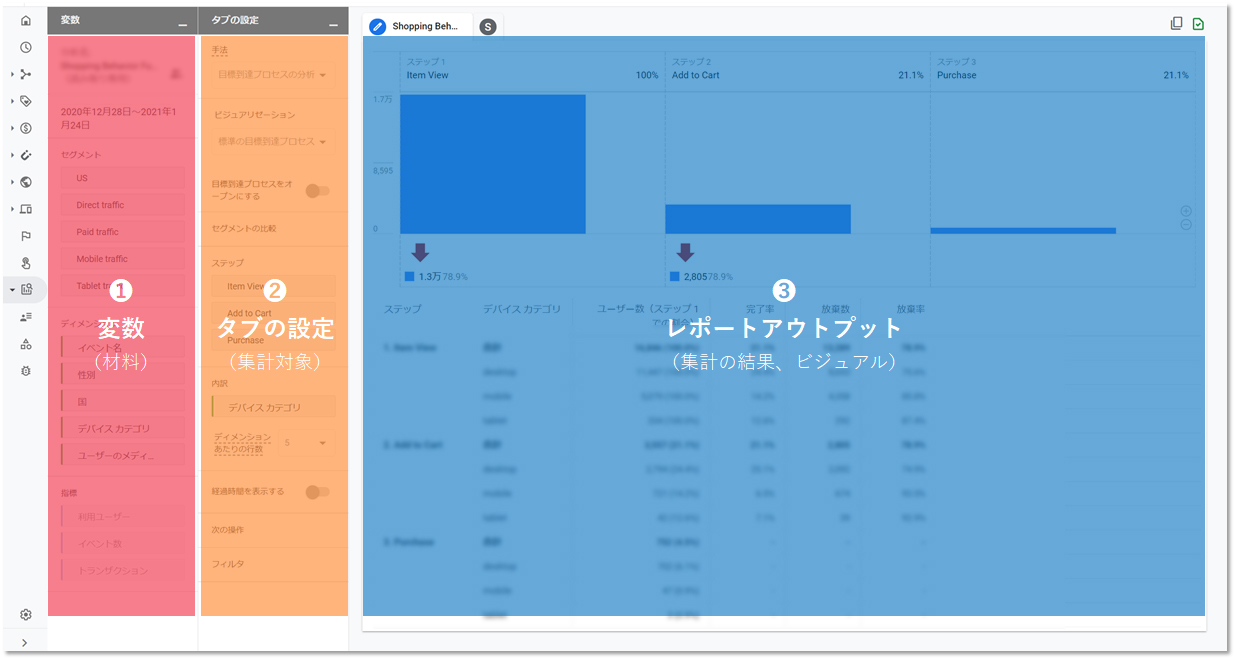Viewport: 1236px width, 660px height.
Task: Toggle the 経過時間を表示する switch
Action: [x=317, y=491]
